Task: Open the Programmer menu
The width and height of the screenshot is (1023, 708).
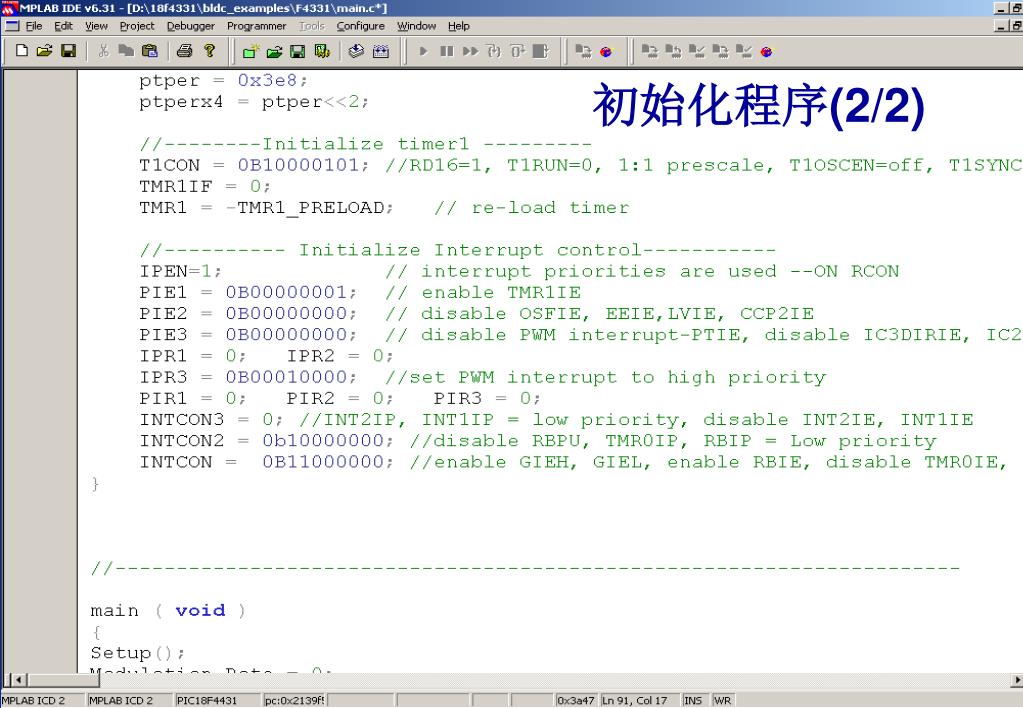Action: tap(256, 26)
